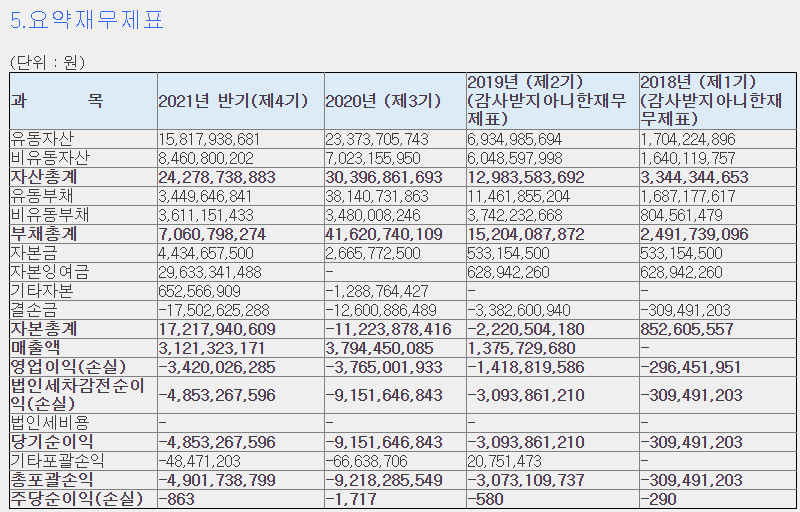Select the 자본총계 row label
The width and height of the screenshot is (800, 512).
pyautogui.click(x=44, y=329)
